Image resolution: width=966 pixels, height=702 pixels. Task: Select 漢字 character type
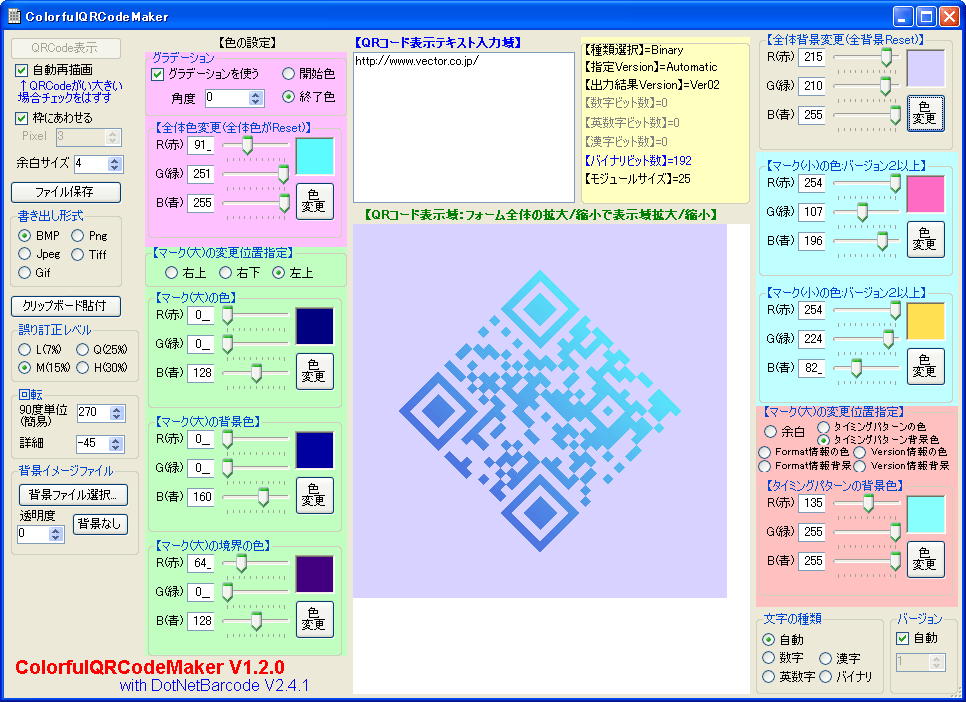(x=826, y=658)
